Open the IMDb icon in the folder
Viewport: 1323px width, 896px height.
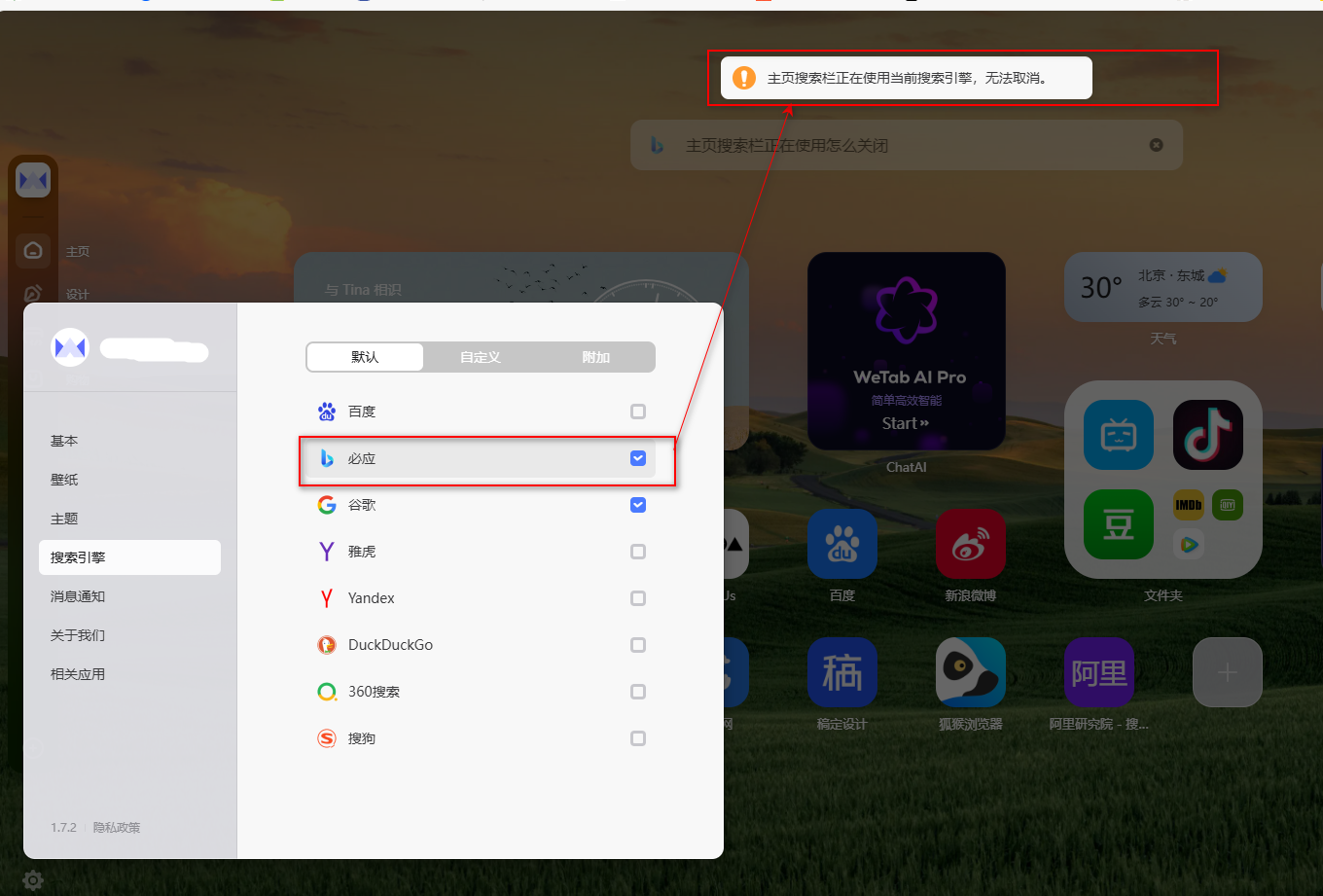(x=1189, y=505)
